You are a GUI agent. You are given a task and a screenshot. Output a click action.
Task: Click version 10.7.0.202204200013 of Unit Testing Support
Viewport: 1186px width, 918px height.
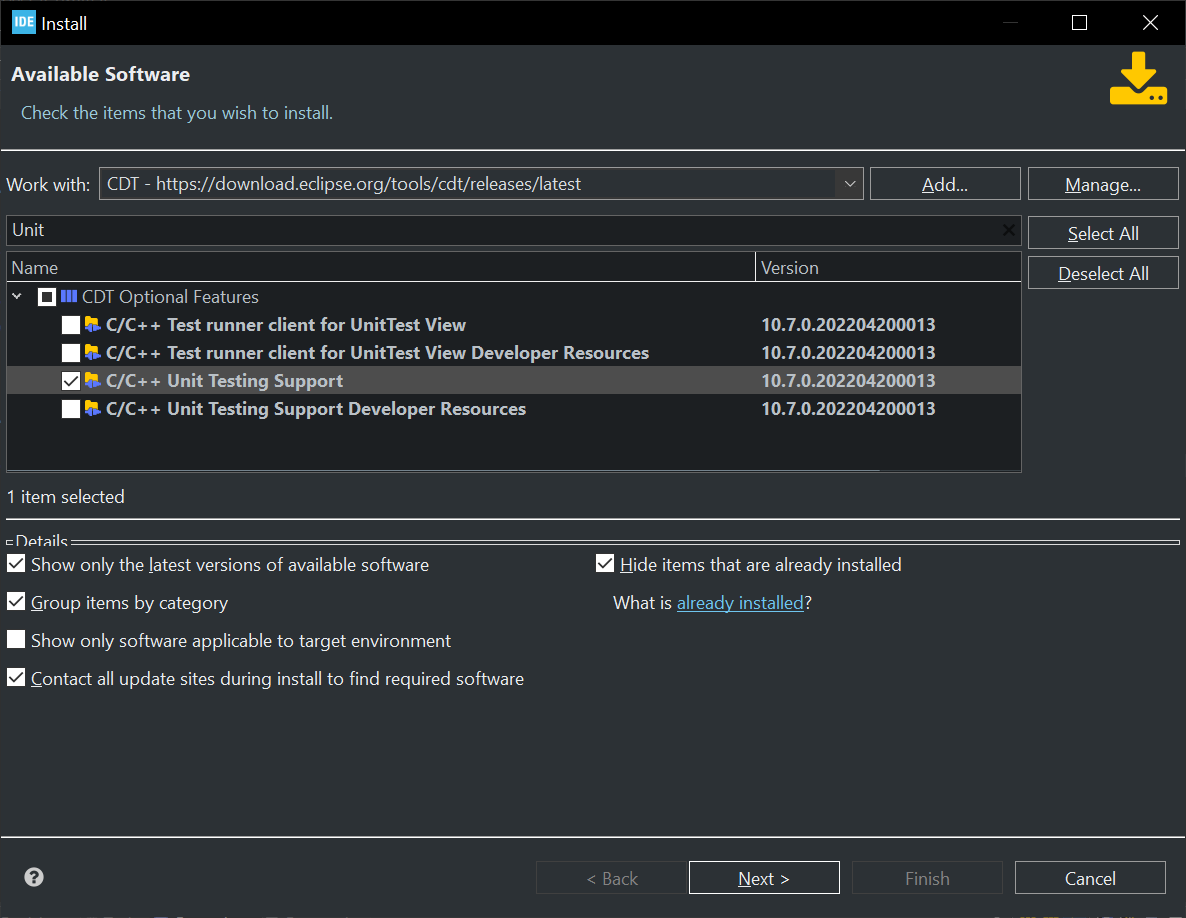click(x=848, y=381)
